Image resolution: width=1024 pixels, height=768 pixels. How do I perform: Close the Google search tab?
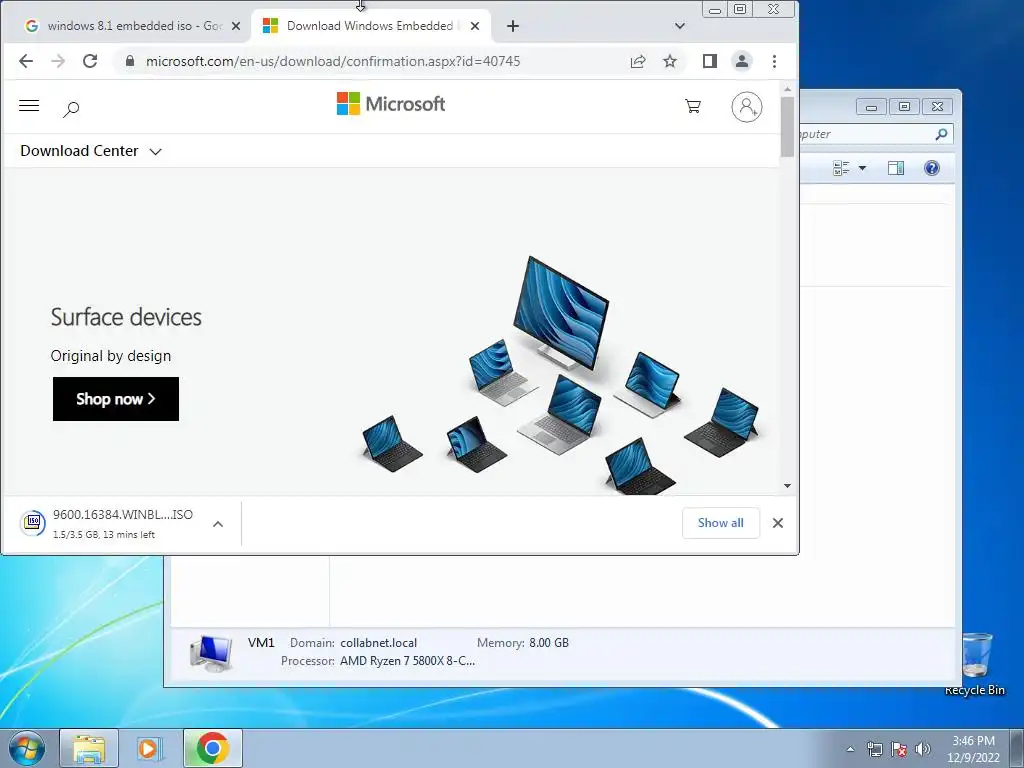(236, 26)
